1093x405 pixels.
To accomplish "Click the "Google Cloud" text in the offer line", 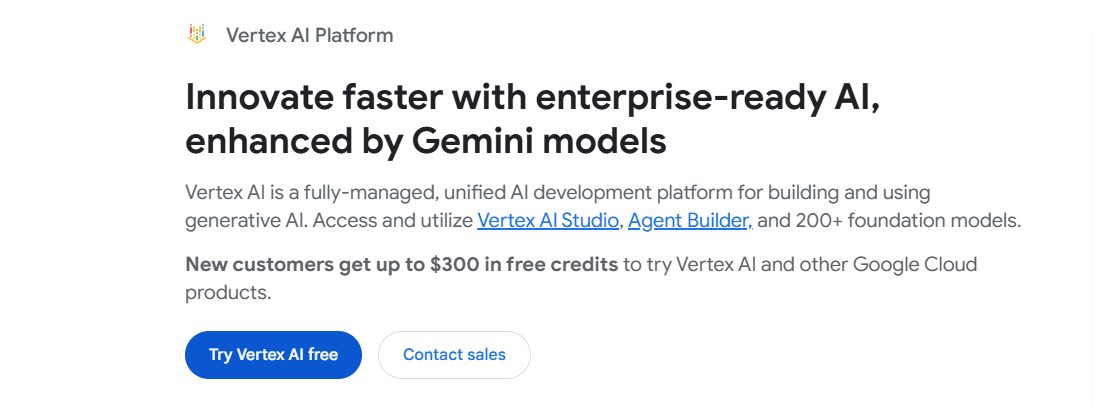I will point(920,265).
